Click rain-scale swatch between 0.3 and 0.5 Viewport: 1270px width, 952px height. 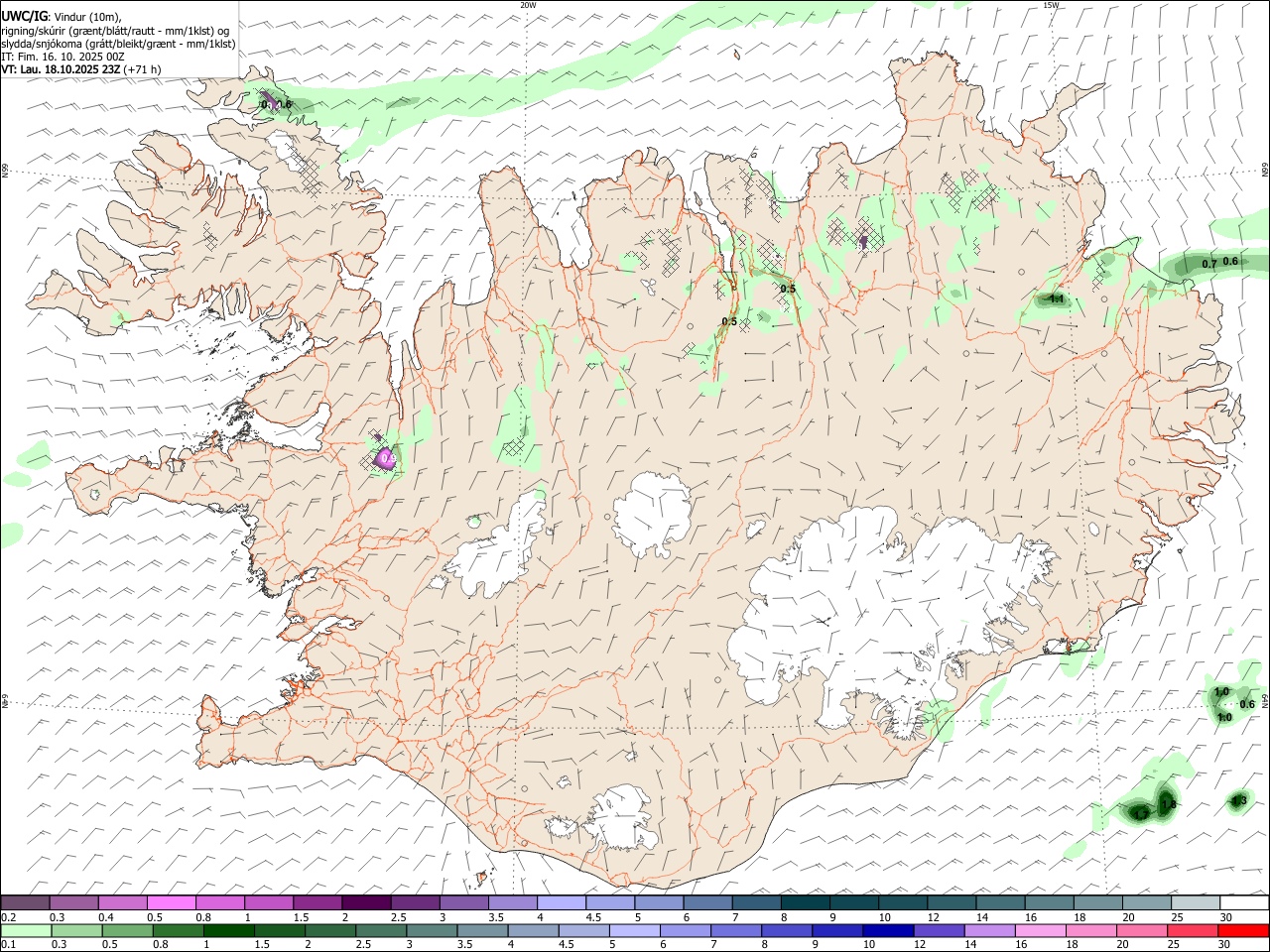(x=77, y=930)
